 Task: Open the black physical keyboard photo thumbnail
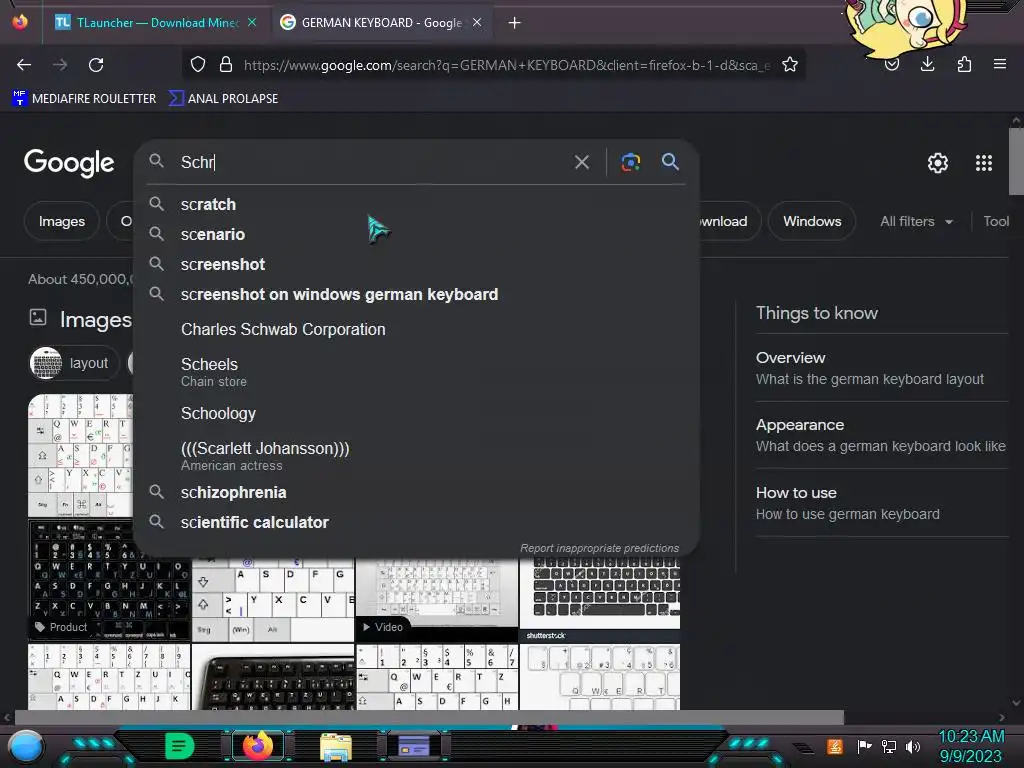[x=273, y=677]
